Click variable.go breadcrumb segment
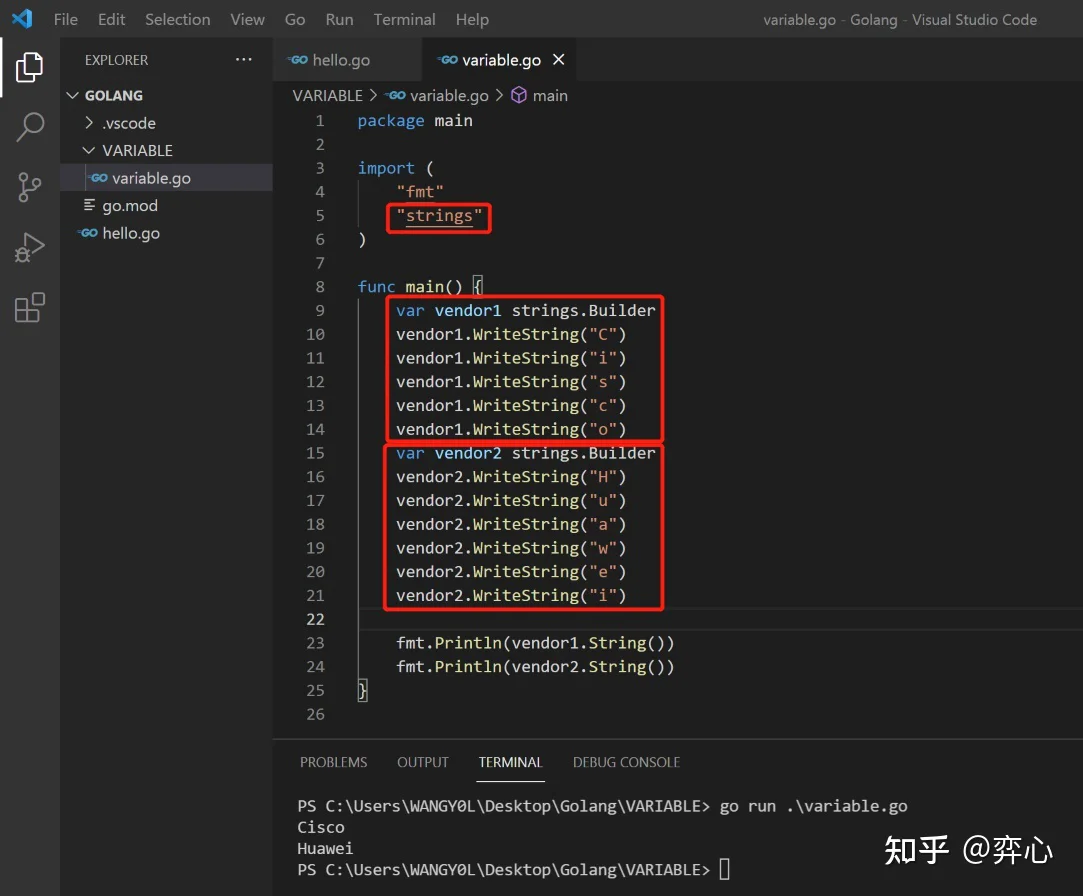This screenshot has height=896, width=1083. (x=449, y=95)
